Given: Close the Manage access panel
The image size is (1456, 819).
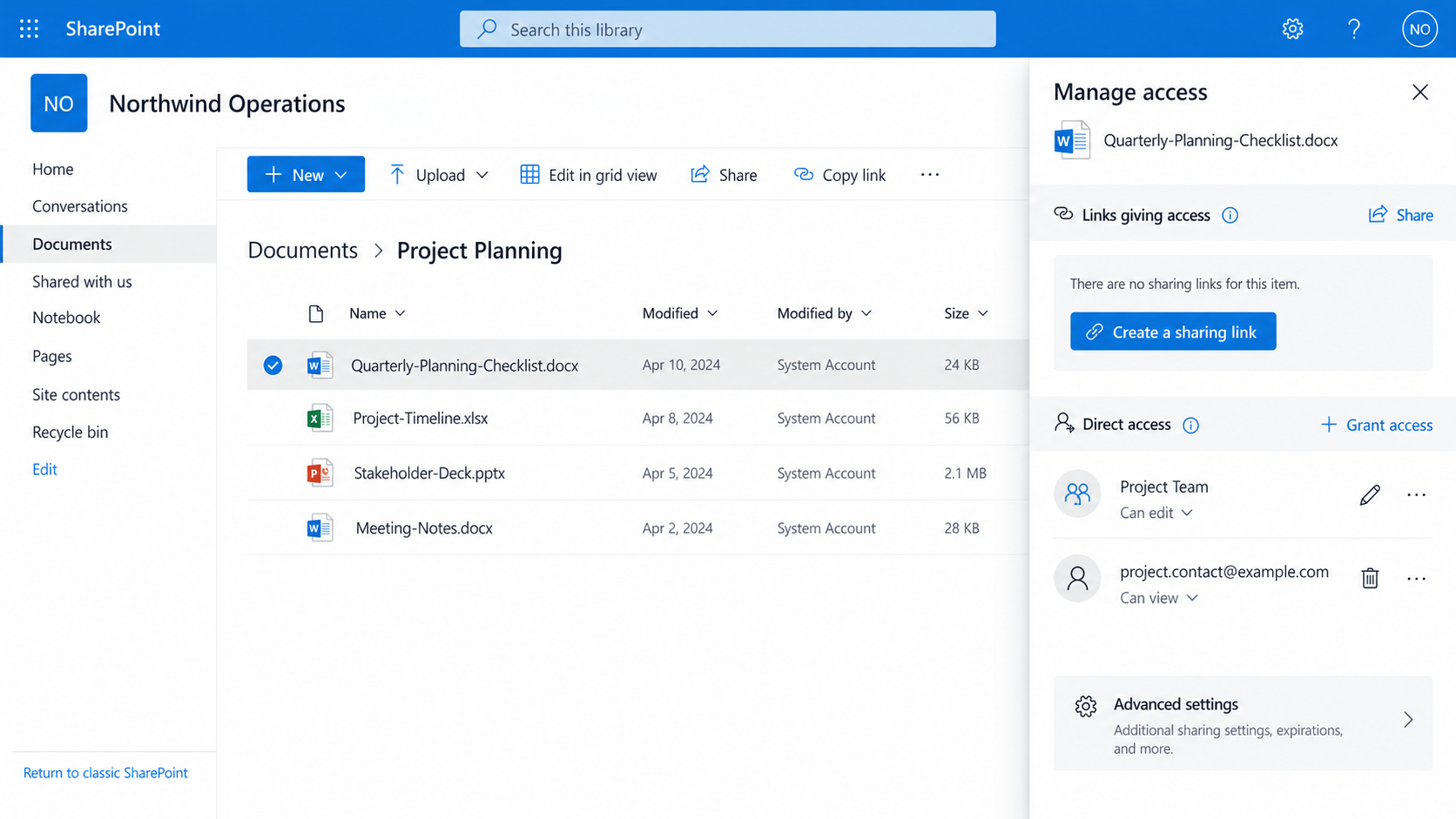Looking at the screenshot, I should pos(1420,92).
